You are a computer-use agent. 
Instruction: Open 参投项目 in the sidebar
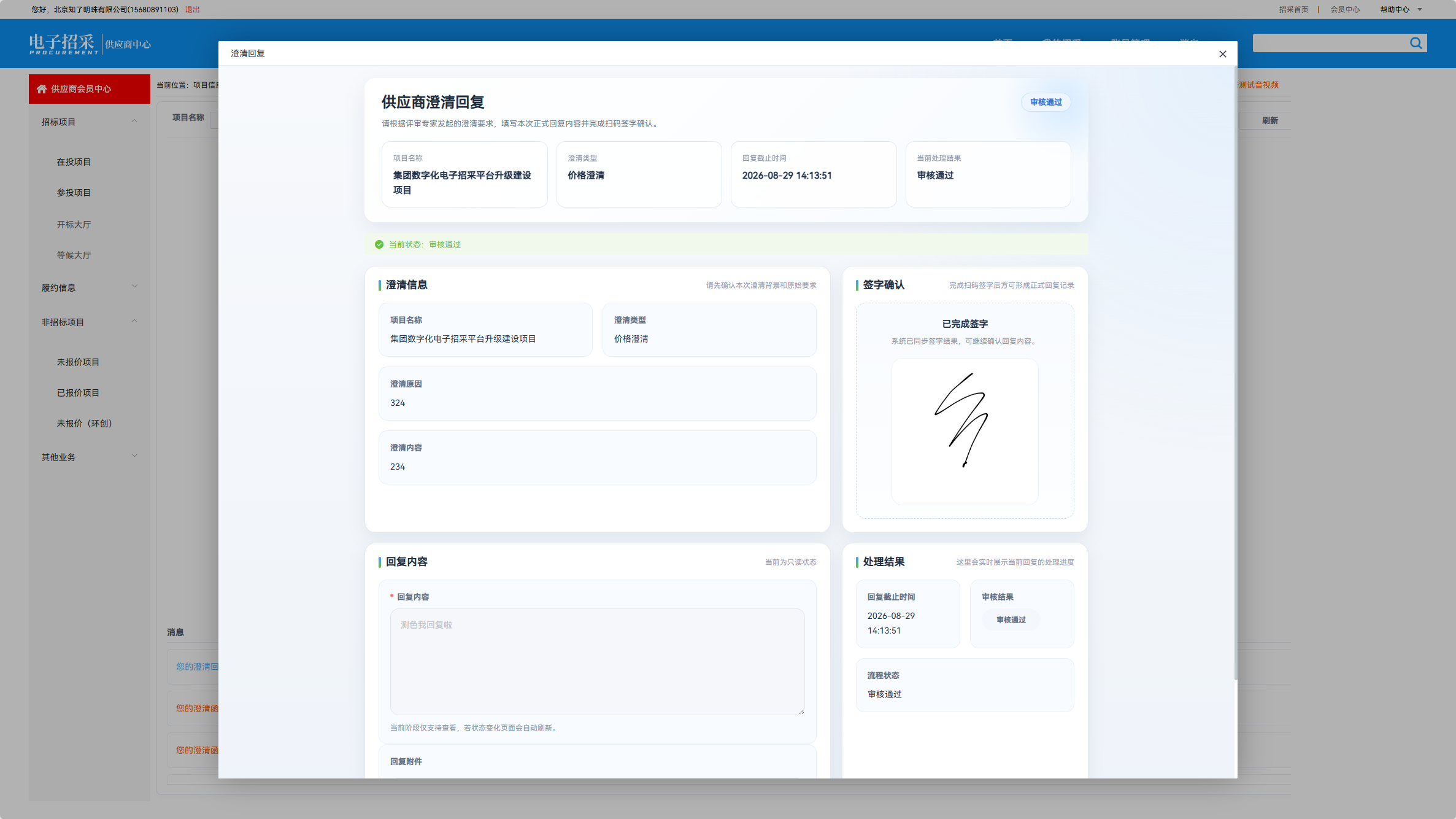(74, 193)
